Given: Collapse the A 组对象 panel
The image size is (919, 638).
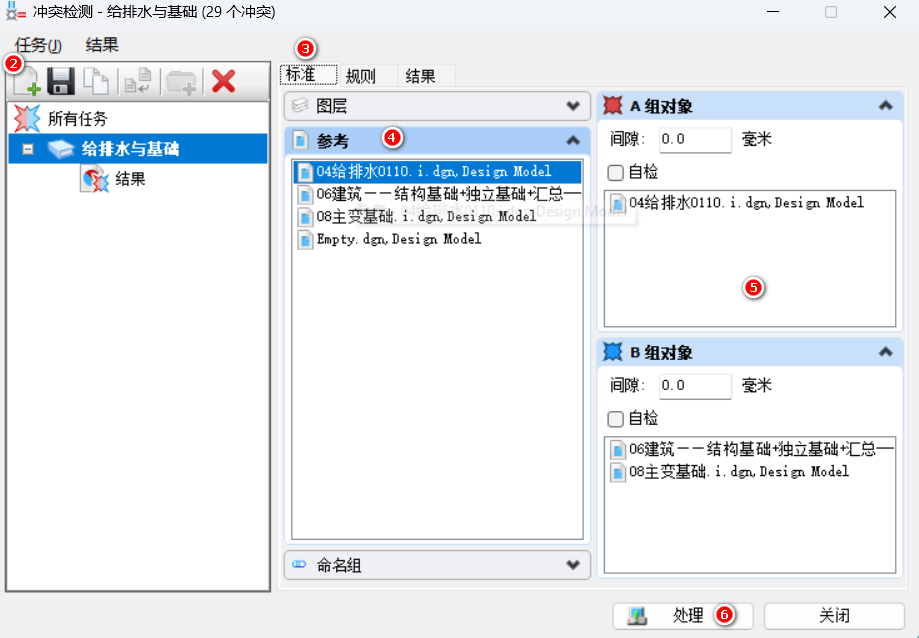Looking at the screenshot, I should pos(886,106).
